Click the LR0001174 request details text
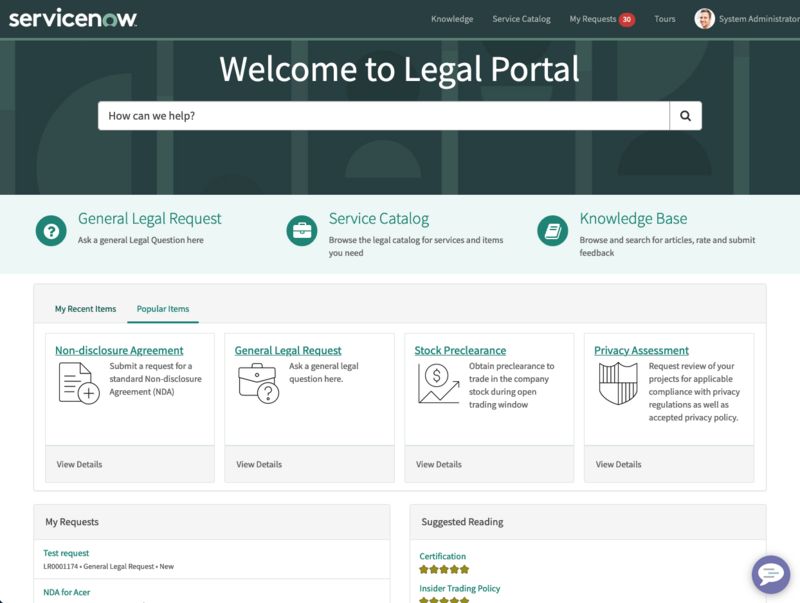The width and height of the screenshot is (800, 603). [x=108, y=566]
